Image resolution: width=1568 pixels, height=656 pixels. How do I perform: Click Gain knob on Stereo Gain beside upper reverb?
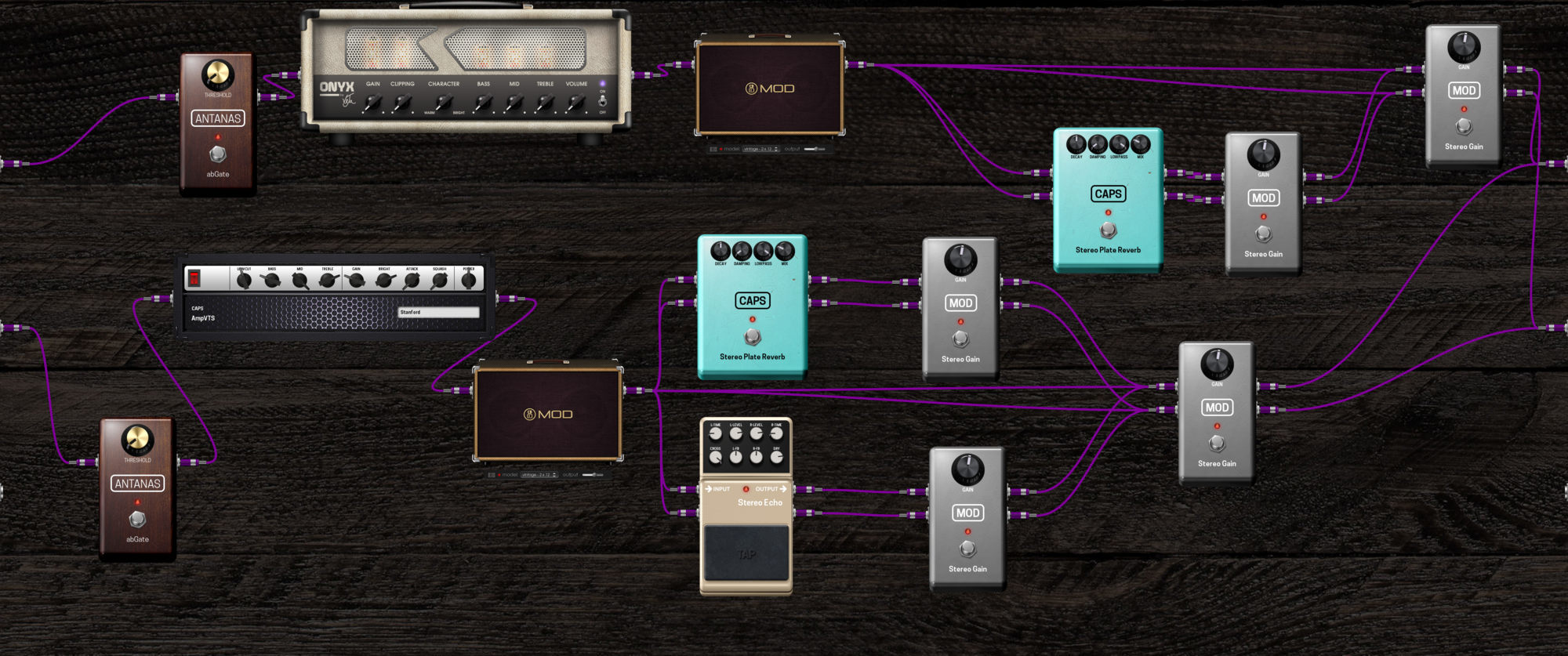pyautogui.click(x=1263, y=154)
